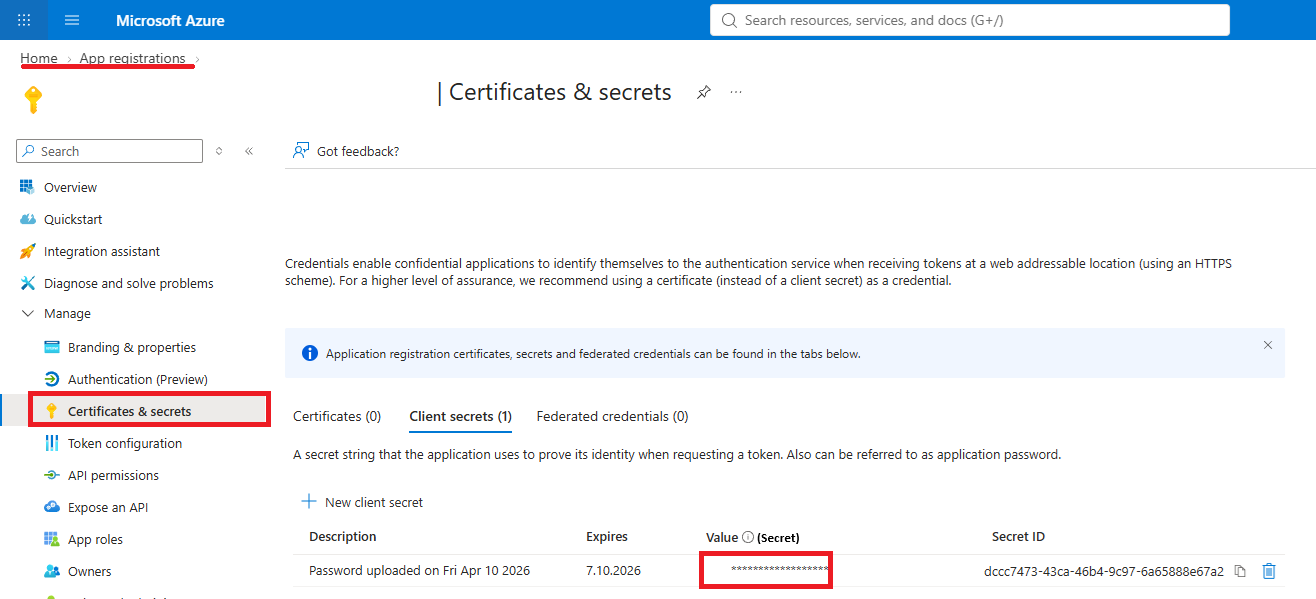The height and width of the screenshot is (599, 1316).
Task: Focus the sidebar Search field
Action: (110, 151)
